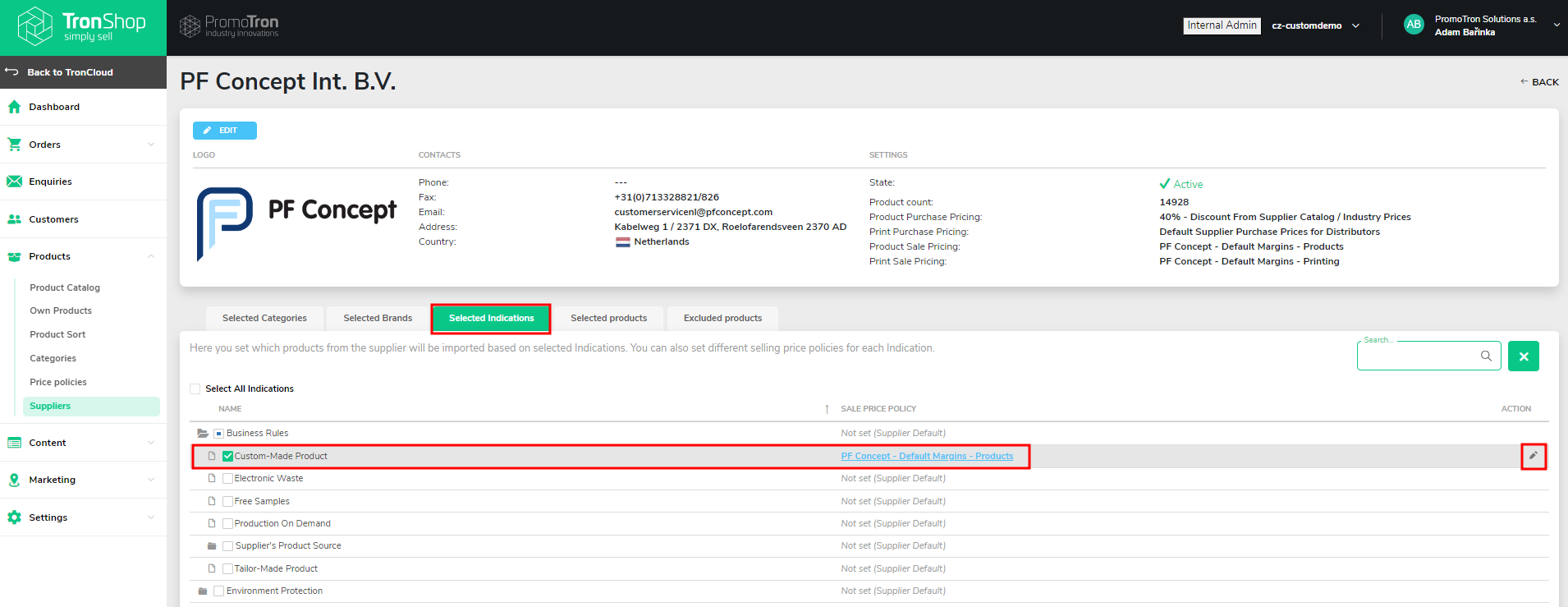
Task: Open Suppliers submenu item
Action: [x=90, y=406]
